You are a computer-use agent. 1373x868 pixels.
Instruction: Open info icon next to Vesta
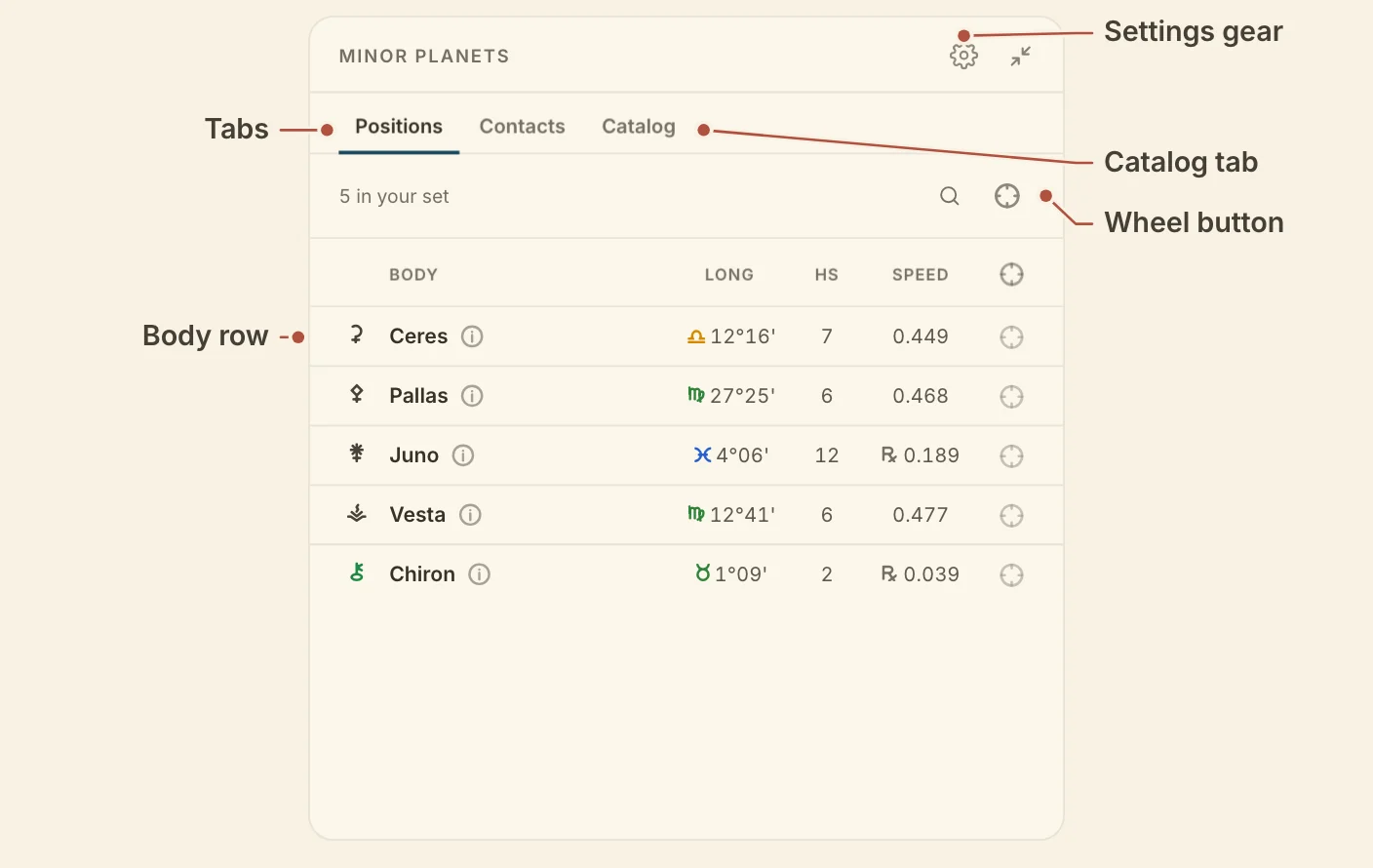click(470, 515)
